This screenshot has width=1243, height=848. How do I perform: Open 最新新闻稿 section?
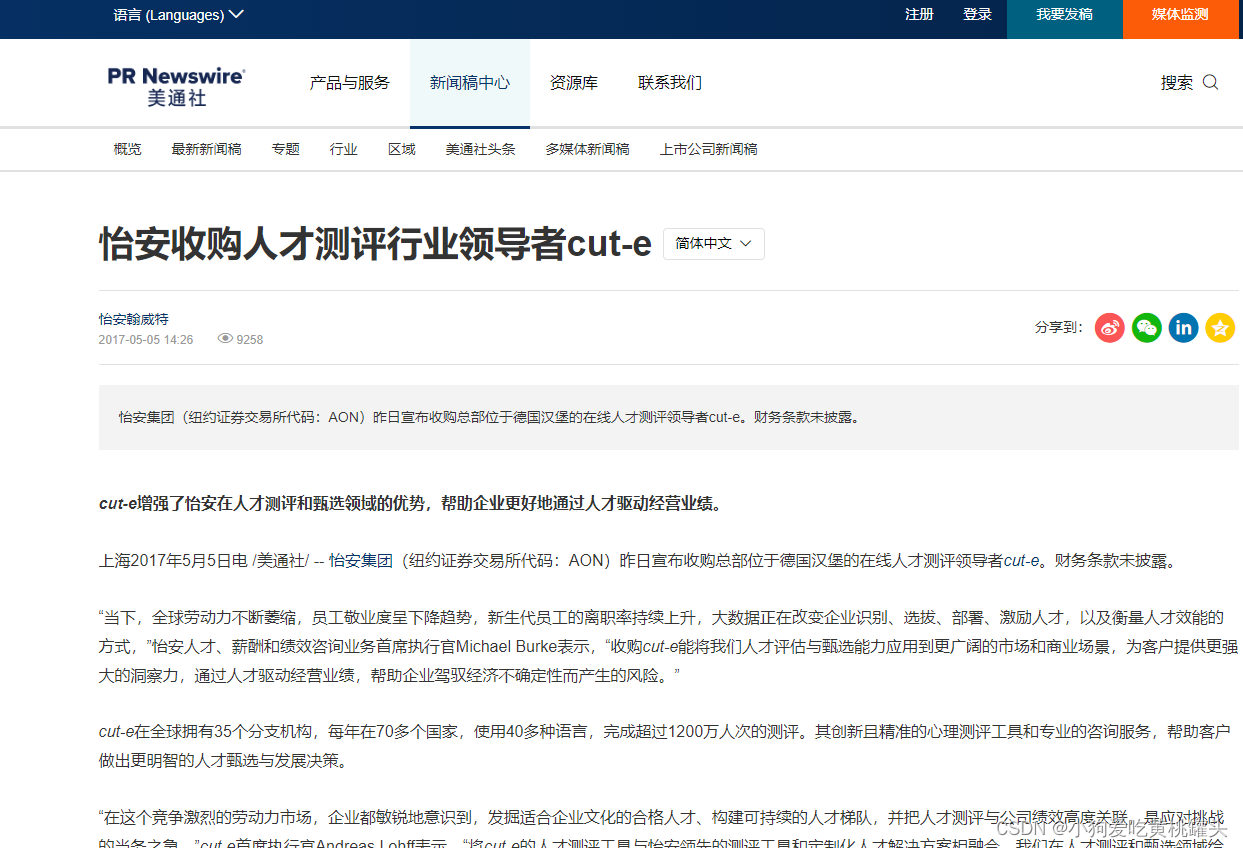tap(206, 149)
